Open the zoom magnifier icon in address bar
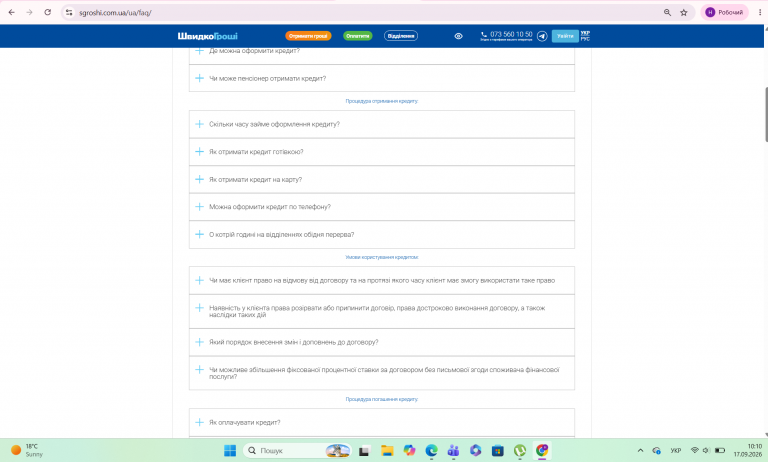Image resolution: width=768 pixels, height=462 pixels. [x=667, y=13]
